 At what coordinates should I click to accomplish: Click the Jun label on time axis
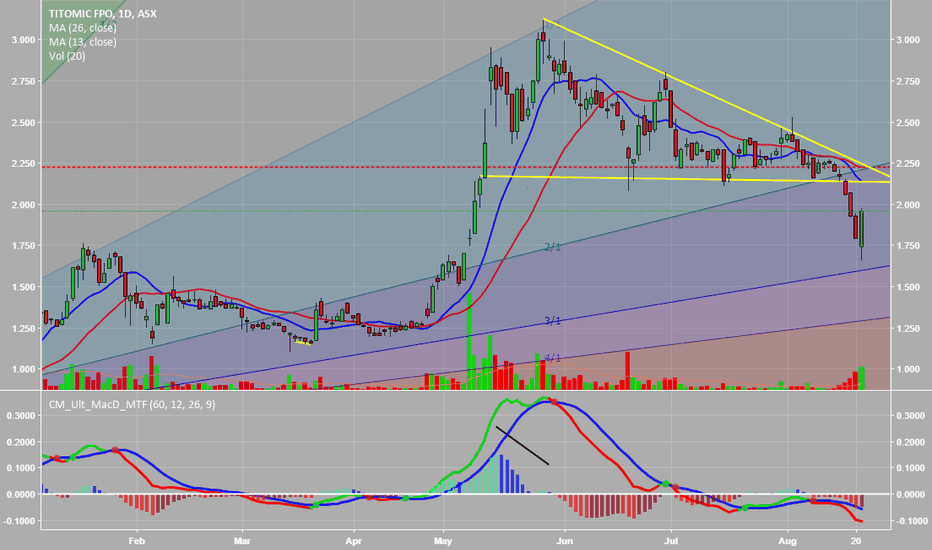[565, 540]
